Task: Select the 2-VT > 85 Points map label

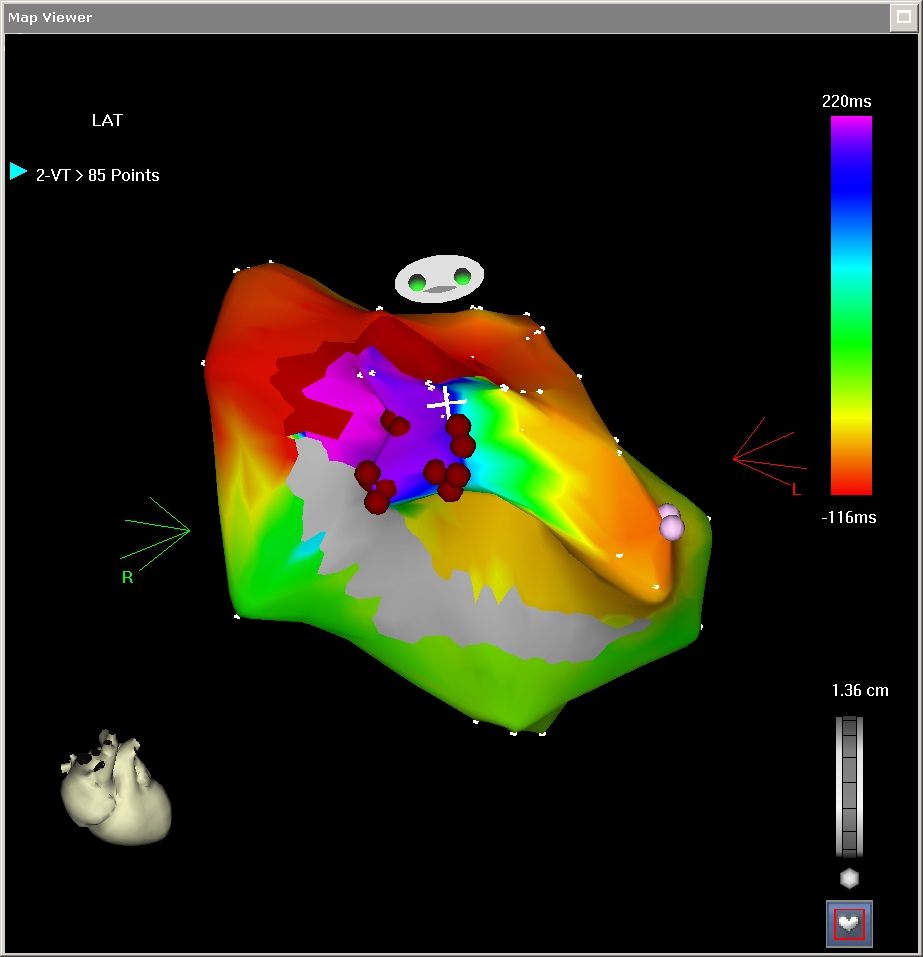Action: [98, 175]
